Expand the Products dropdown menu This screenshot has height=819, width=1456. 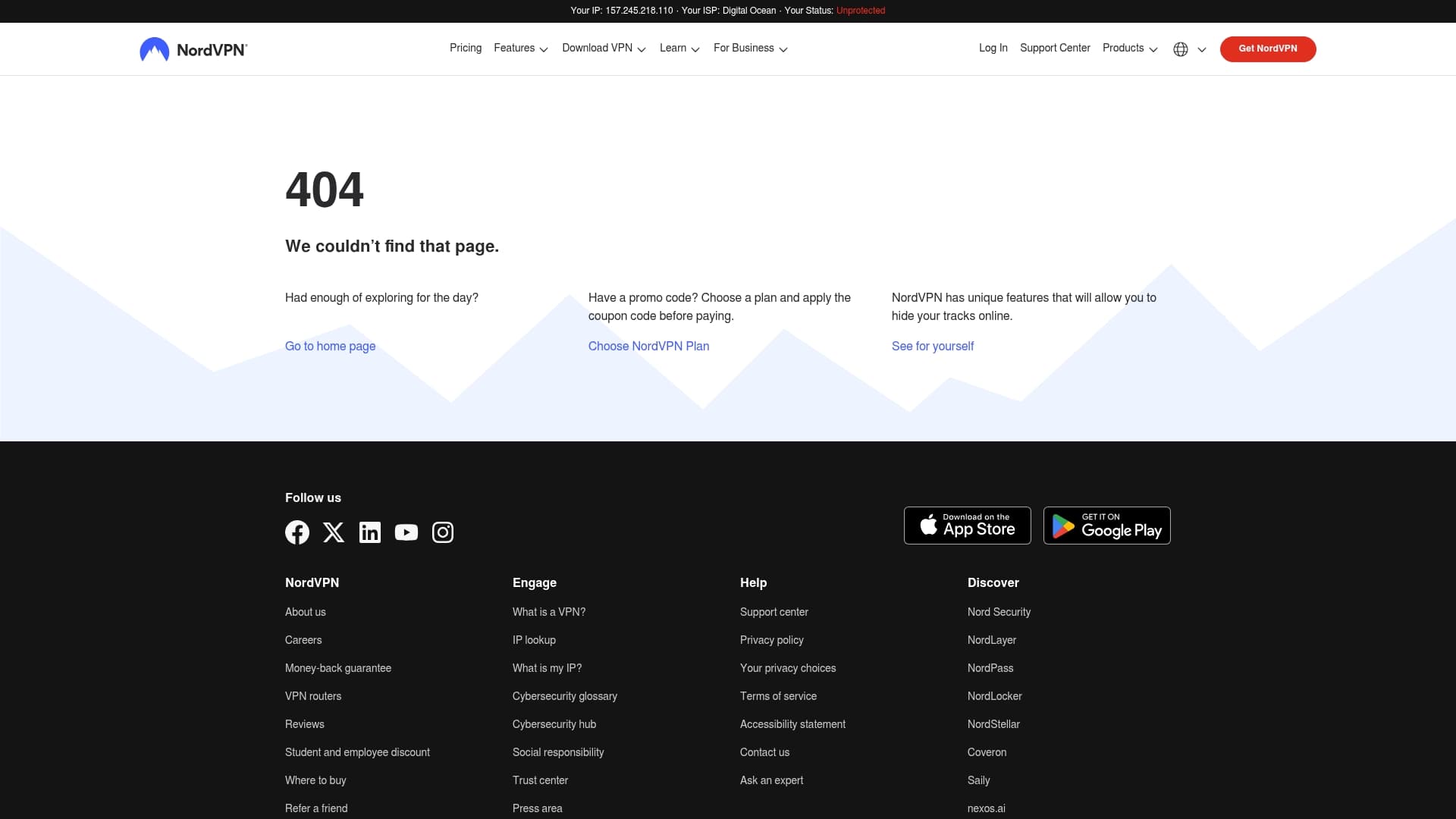1130,49
